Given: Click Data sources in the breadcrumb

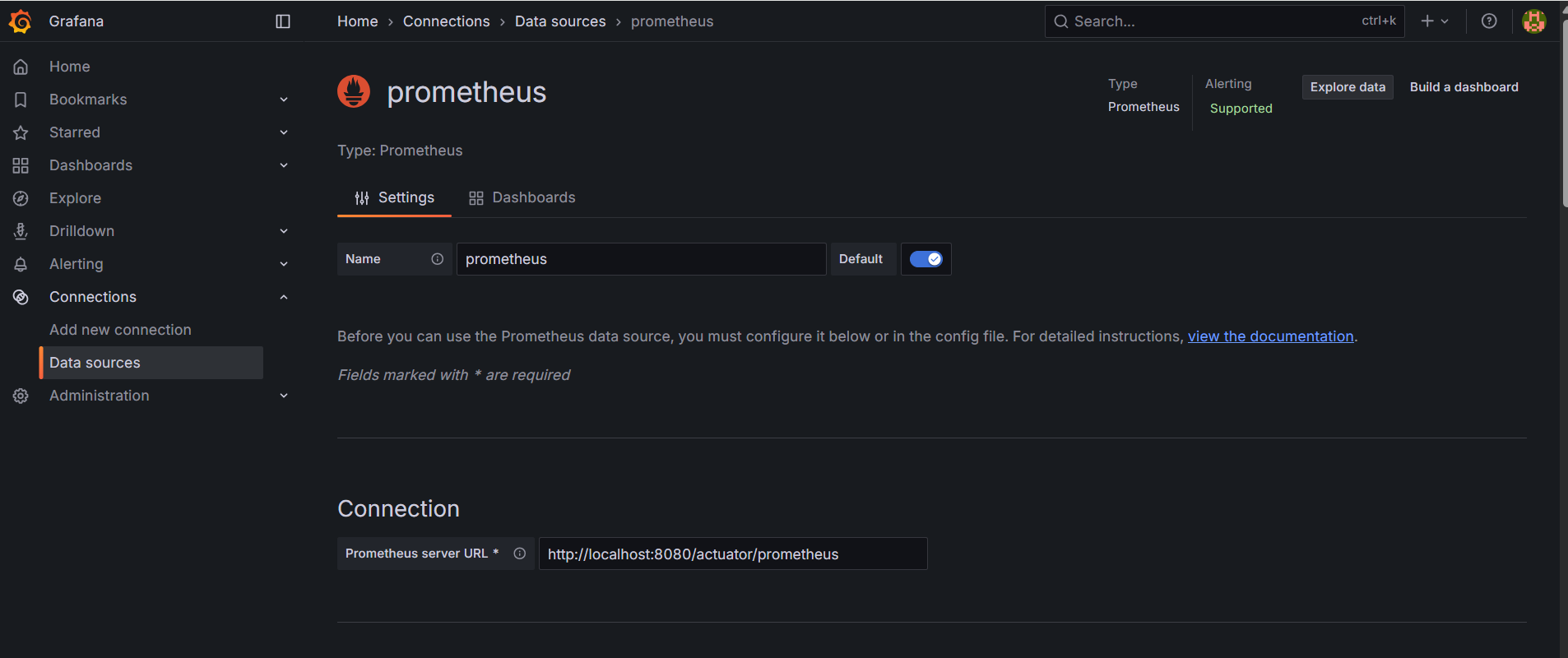Looking at the screenshot, I should [x=560, y=21].
